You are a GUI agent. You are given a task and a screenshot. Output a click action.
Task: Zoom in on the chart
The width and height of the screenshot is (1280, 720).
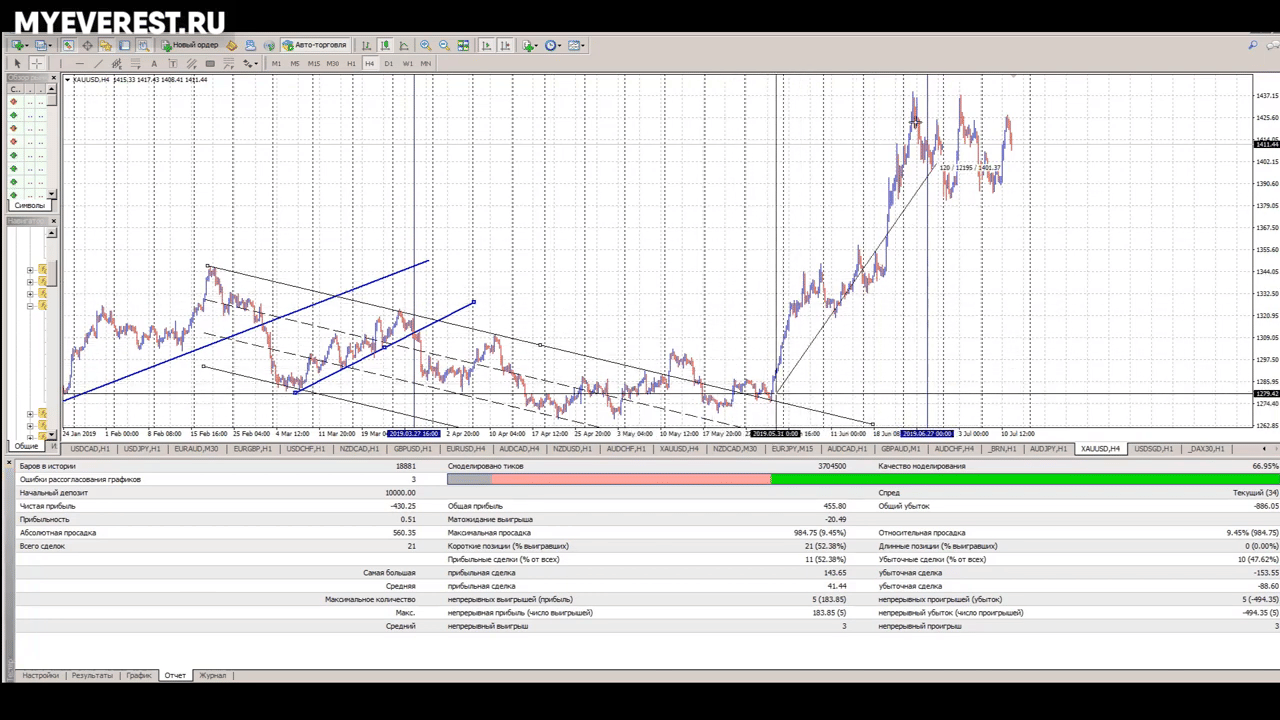(425, 45)
